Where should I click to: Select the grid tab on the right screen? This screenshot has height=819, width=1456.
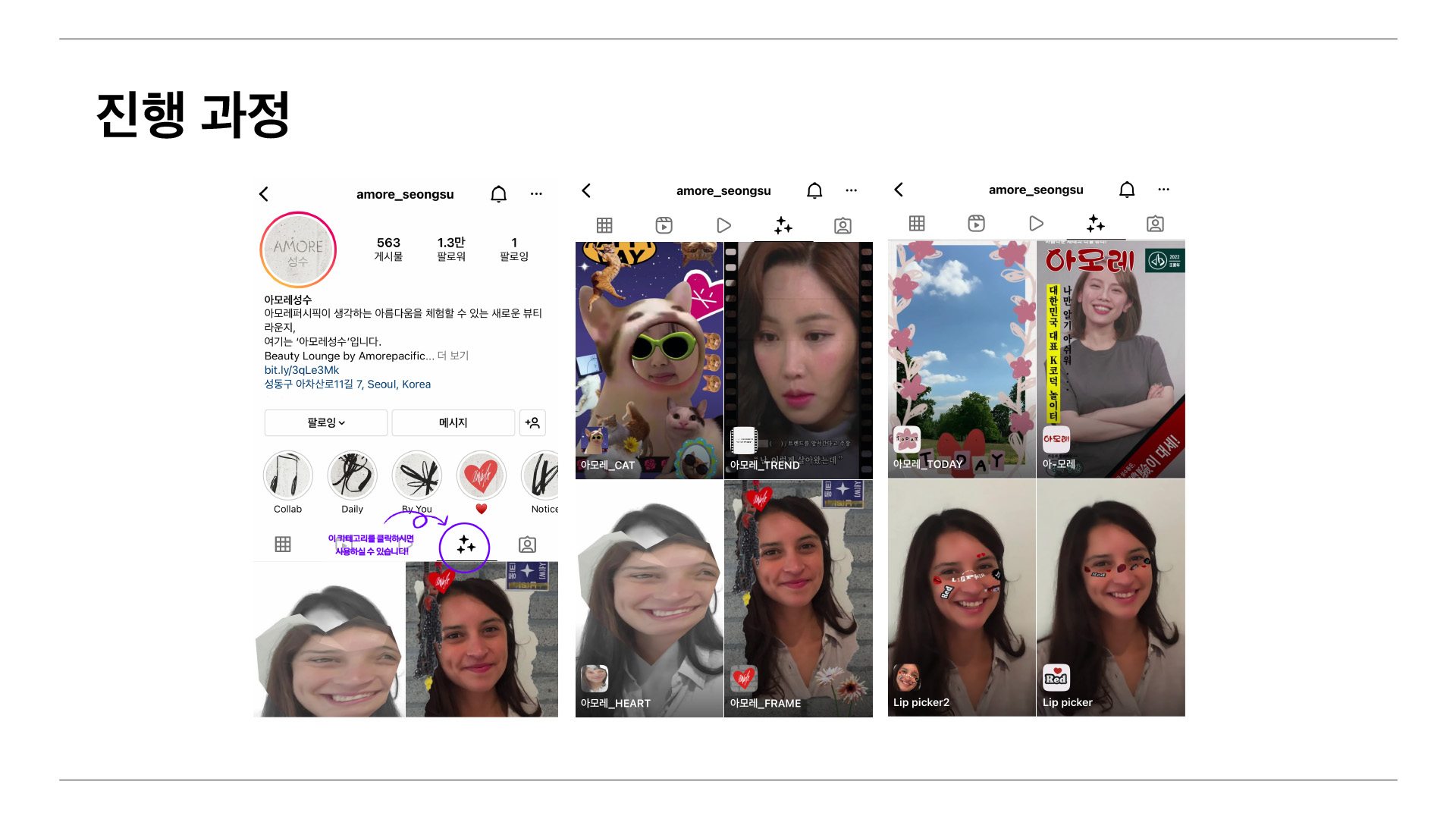pos(917,224)
